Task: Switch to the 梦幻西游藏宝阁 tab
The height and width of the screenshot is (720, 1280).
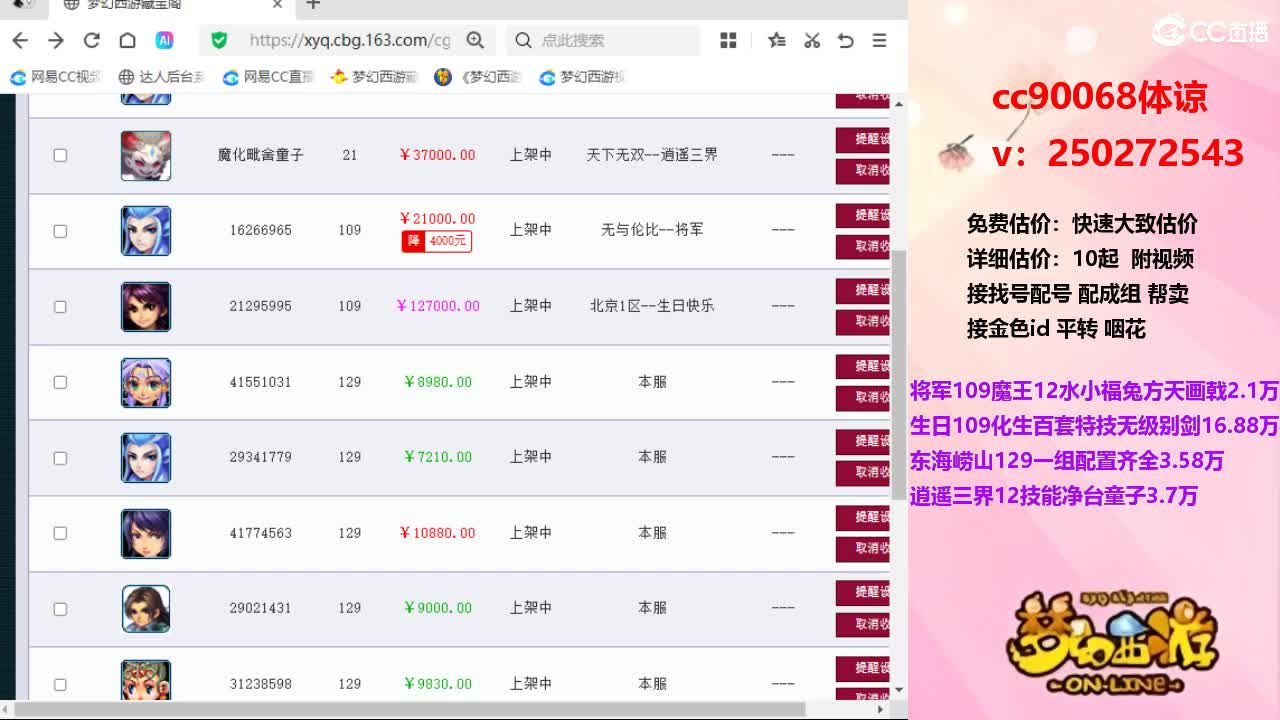Action: (x=172, y=6)
